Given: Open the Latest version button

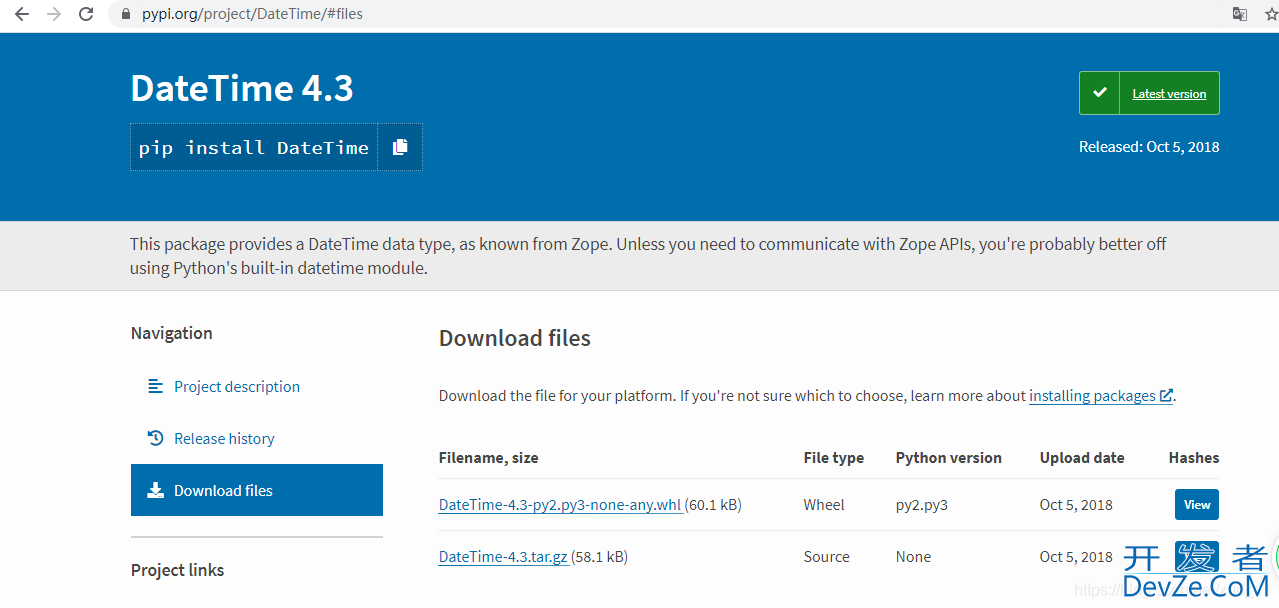Looking at the screenshot, I should click(x=1149, y=93).
